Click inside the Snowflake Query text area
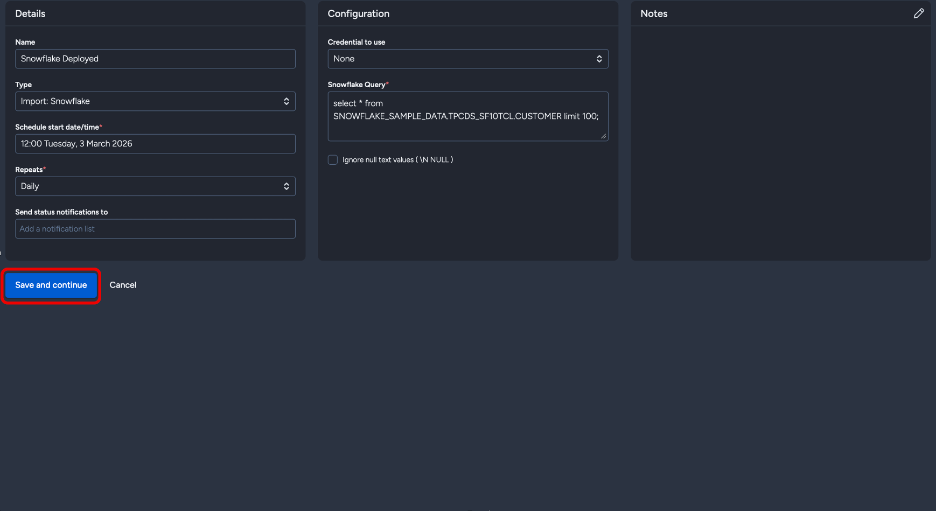 pos(468,116)
